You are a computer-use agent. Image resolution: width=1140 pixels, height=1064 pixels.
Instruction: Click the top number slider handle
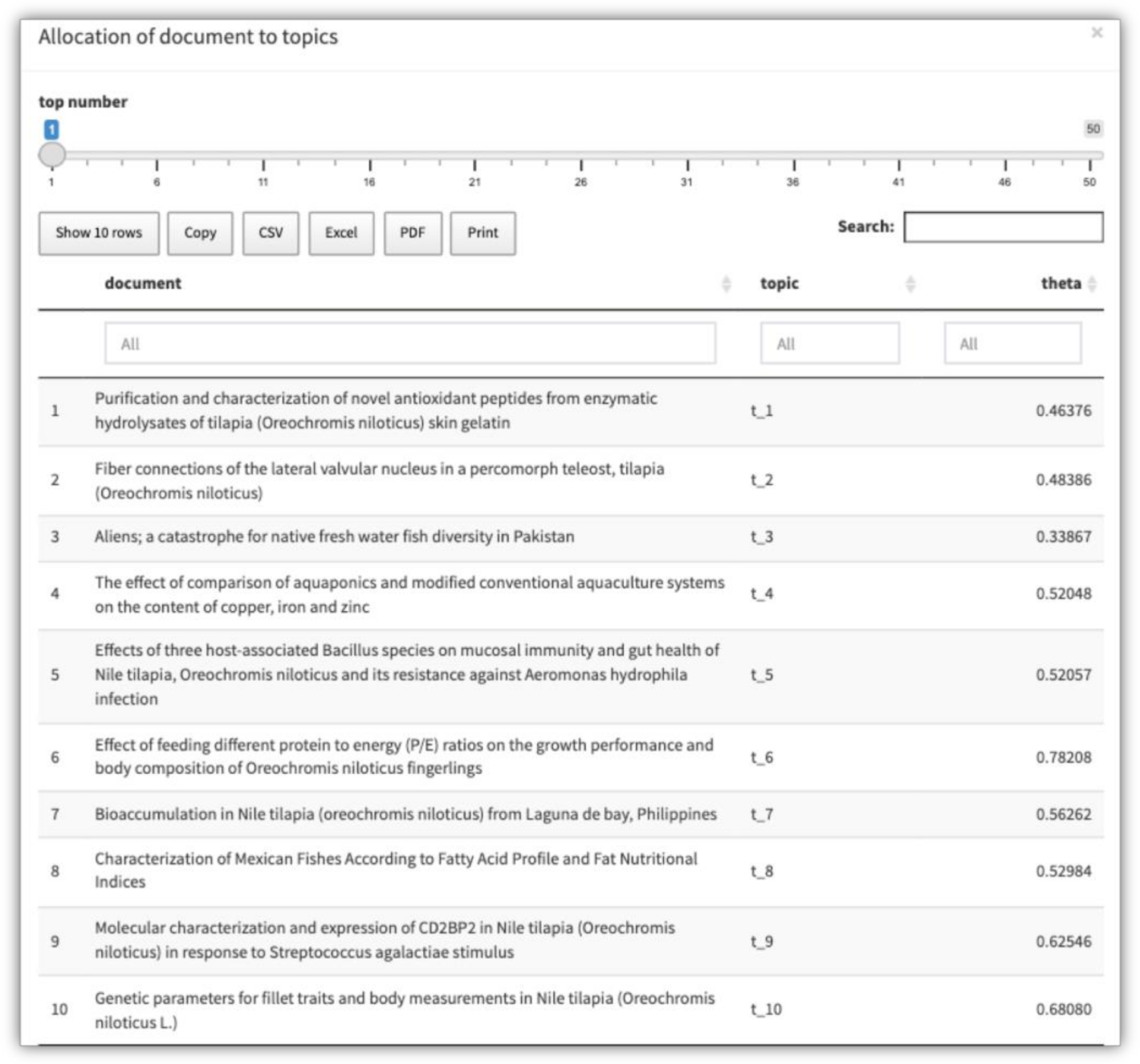[x=52, y=155]
